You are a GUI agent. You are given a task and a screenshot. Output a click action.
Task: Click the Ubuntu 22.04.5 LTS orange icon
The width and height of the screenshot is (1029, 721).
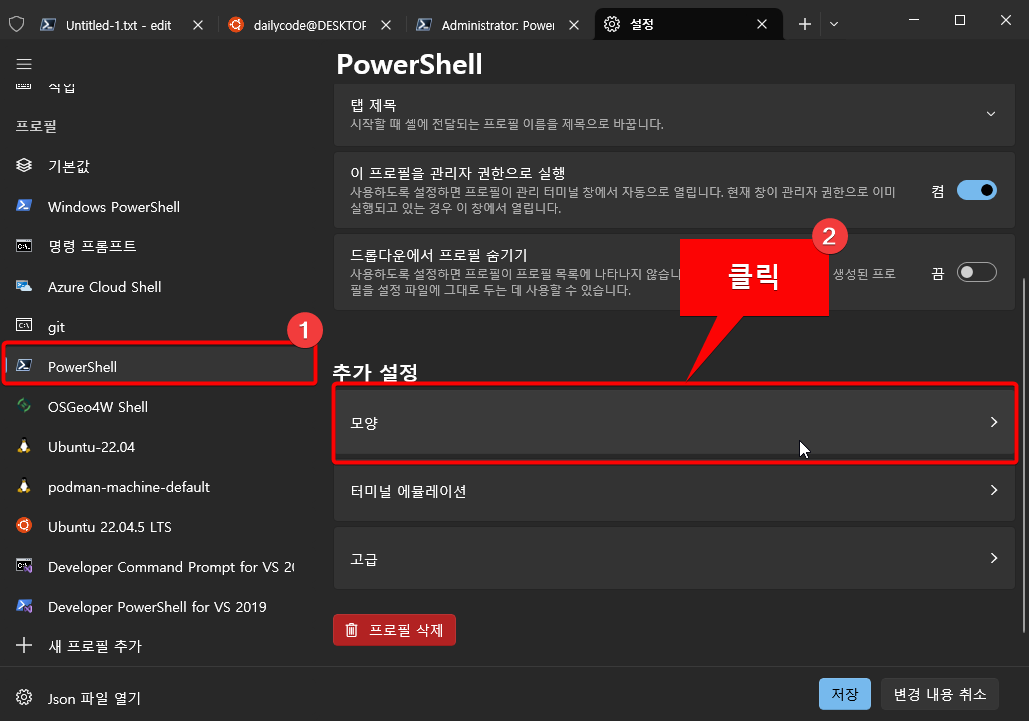point(24,526)
